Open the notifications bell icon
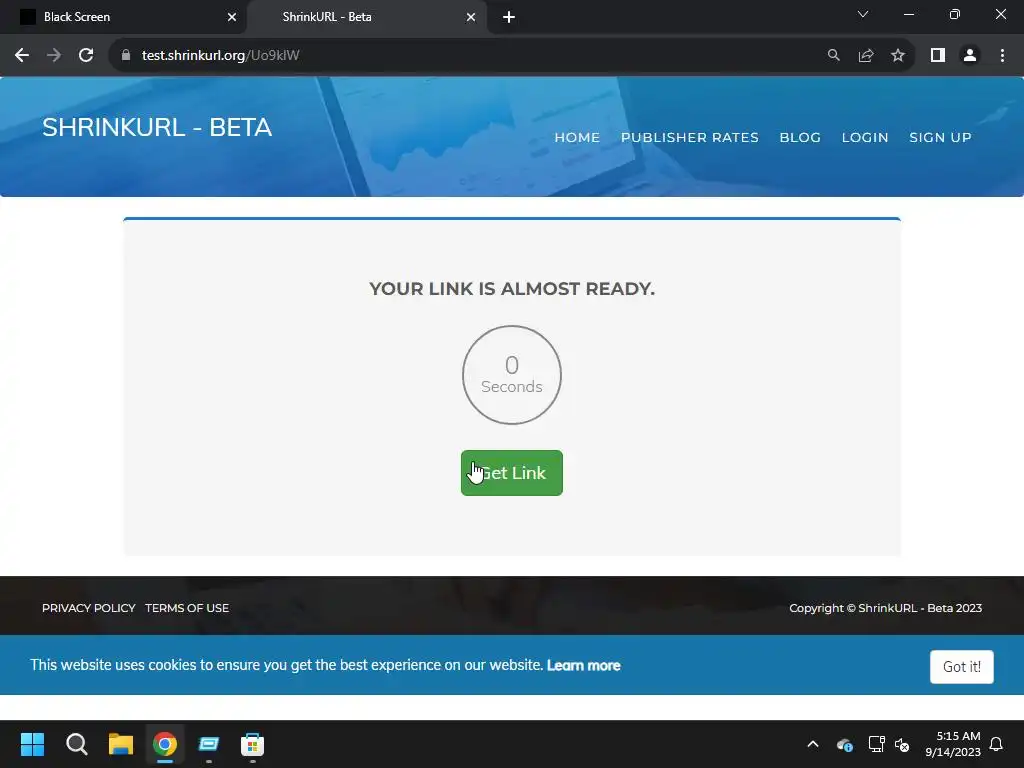The width and height of the screenshot is (1024, 768). point(996,744)
